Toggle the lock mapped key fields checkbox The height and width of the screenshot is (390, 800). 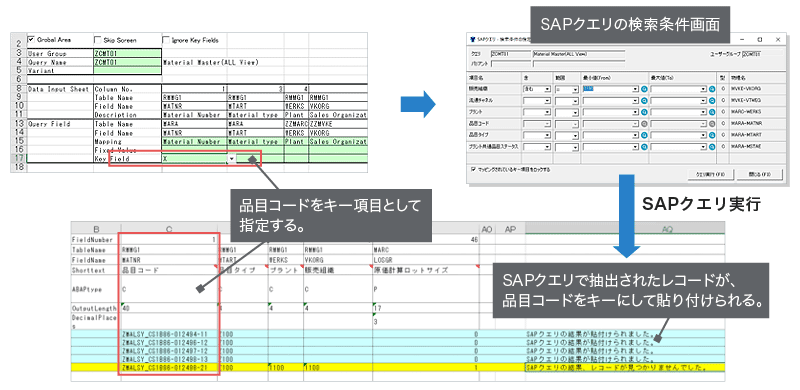pyautogui.click(x=473, y=169)
